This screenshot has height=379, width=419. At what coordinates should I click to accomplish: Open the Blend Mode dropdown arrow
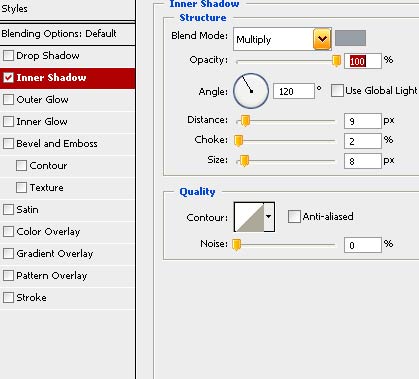tap(322, 39)
